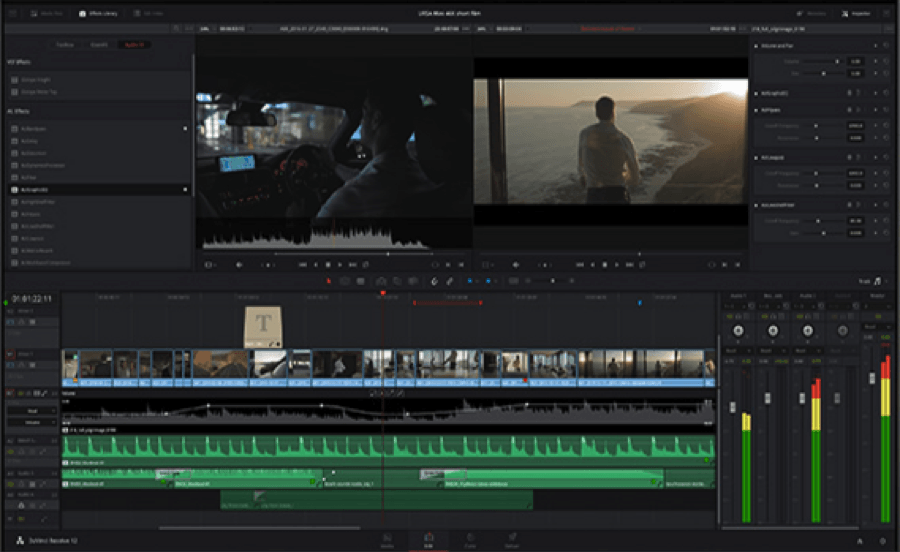The image size is (900, 552).
Task: Click the timeline viewer play button
Action: point(617,265)
